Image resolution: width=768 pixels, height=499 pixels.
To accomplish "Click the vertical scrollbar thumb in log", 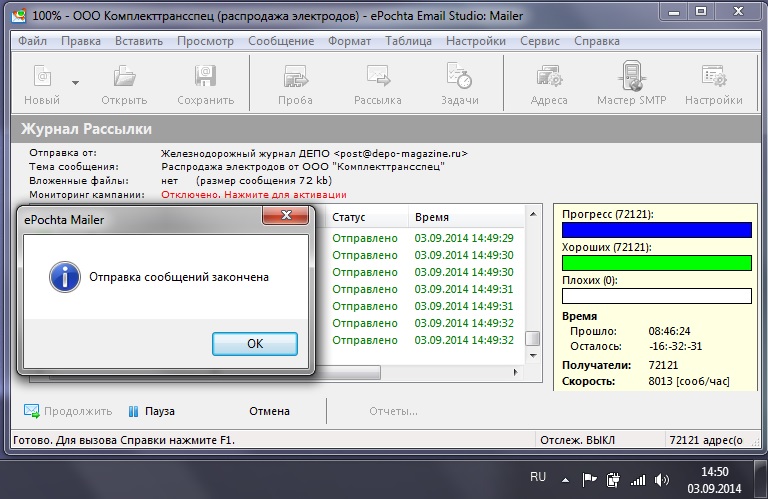I will (x=533, y=338).
